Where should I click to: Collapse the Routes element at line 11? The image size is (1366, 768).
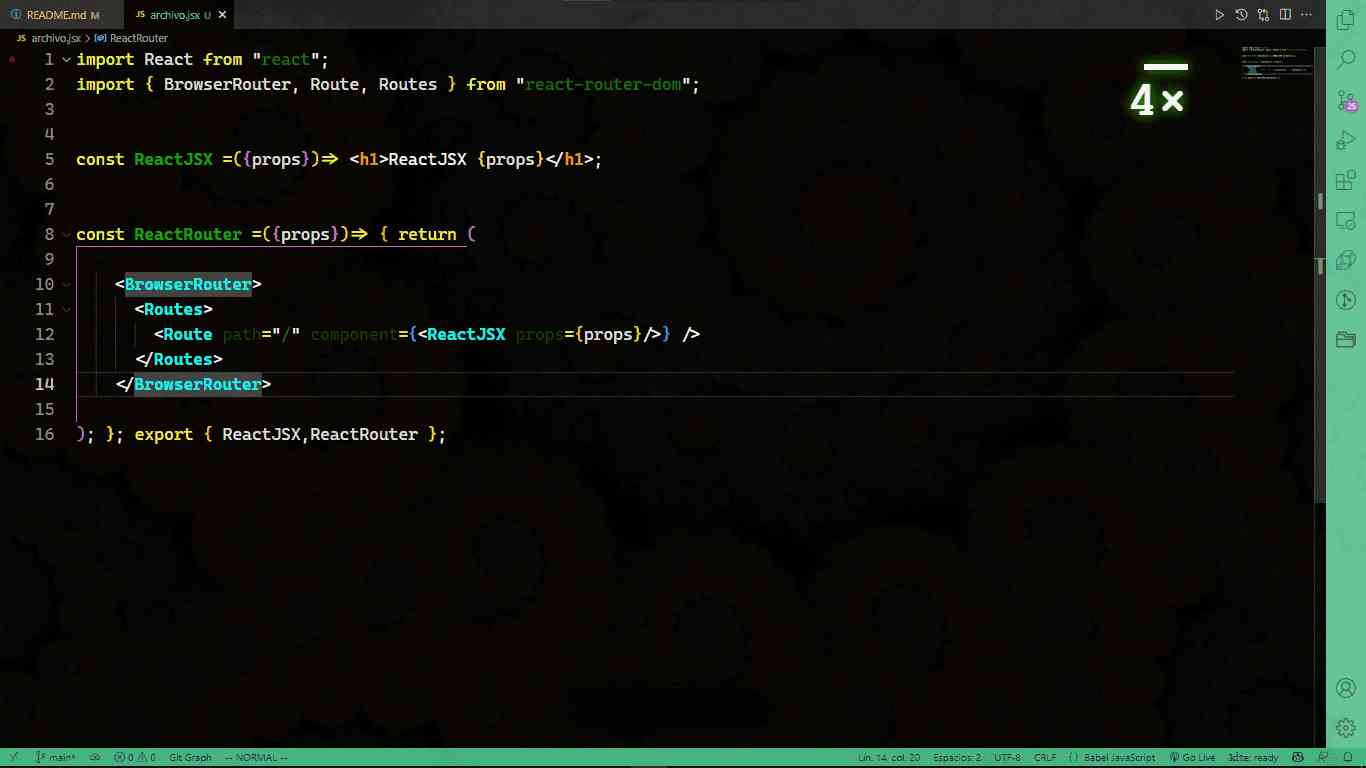click(x=66, y=310)
